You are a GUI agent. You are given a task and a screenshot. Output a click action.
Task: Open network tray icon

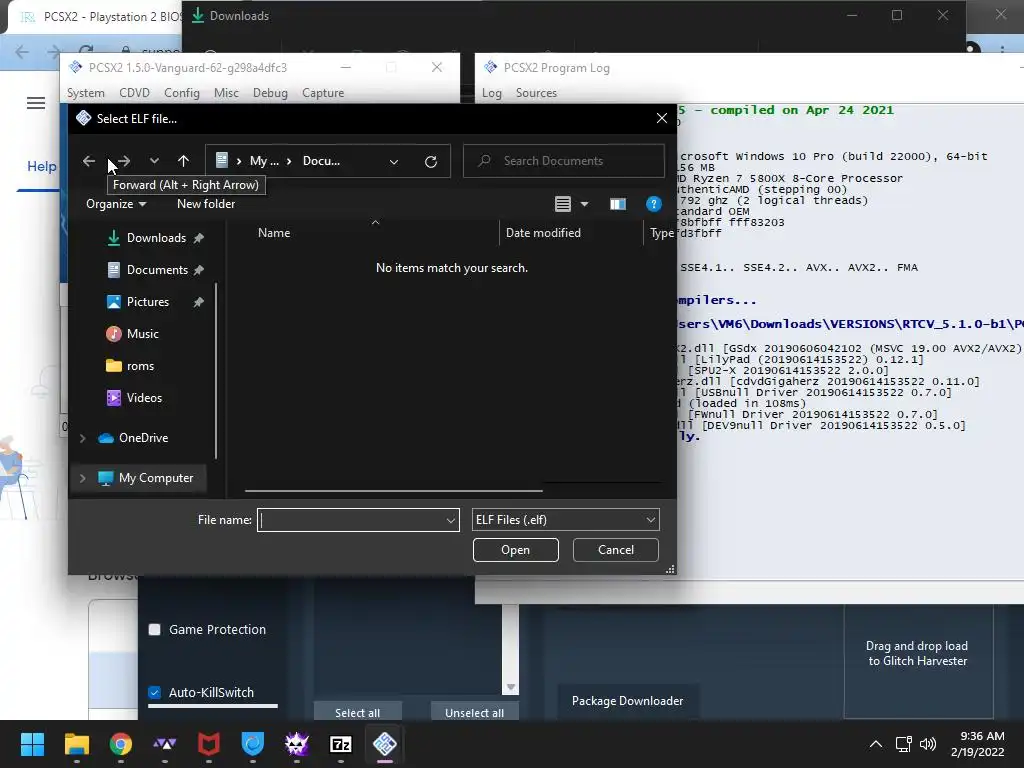903,744
